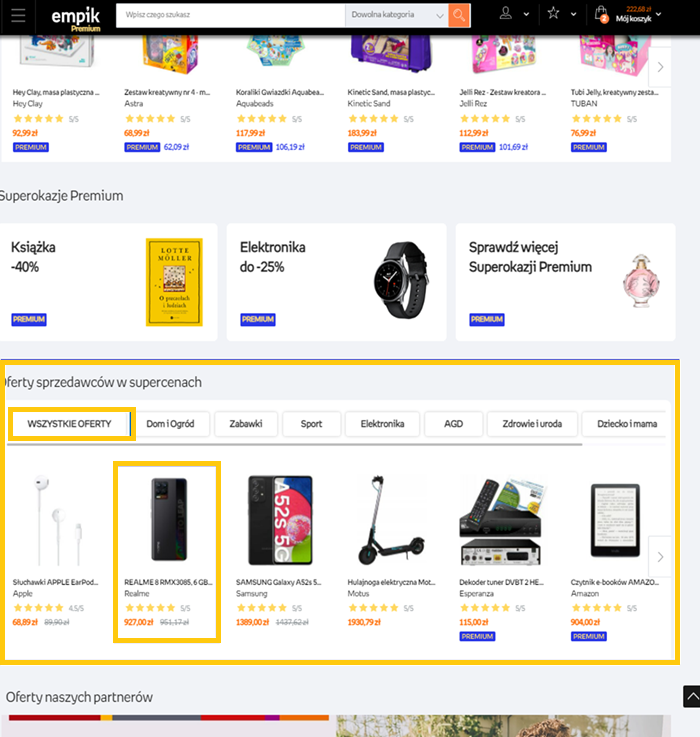Show next items in the toys carousel
The width and height of the screenshot is (700, 737).
[660, 67]
